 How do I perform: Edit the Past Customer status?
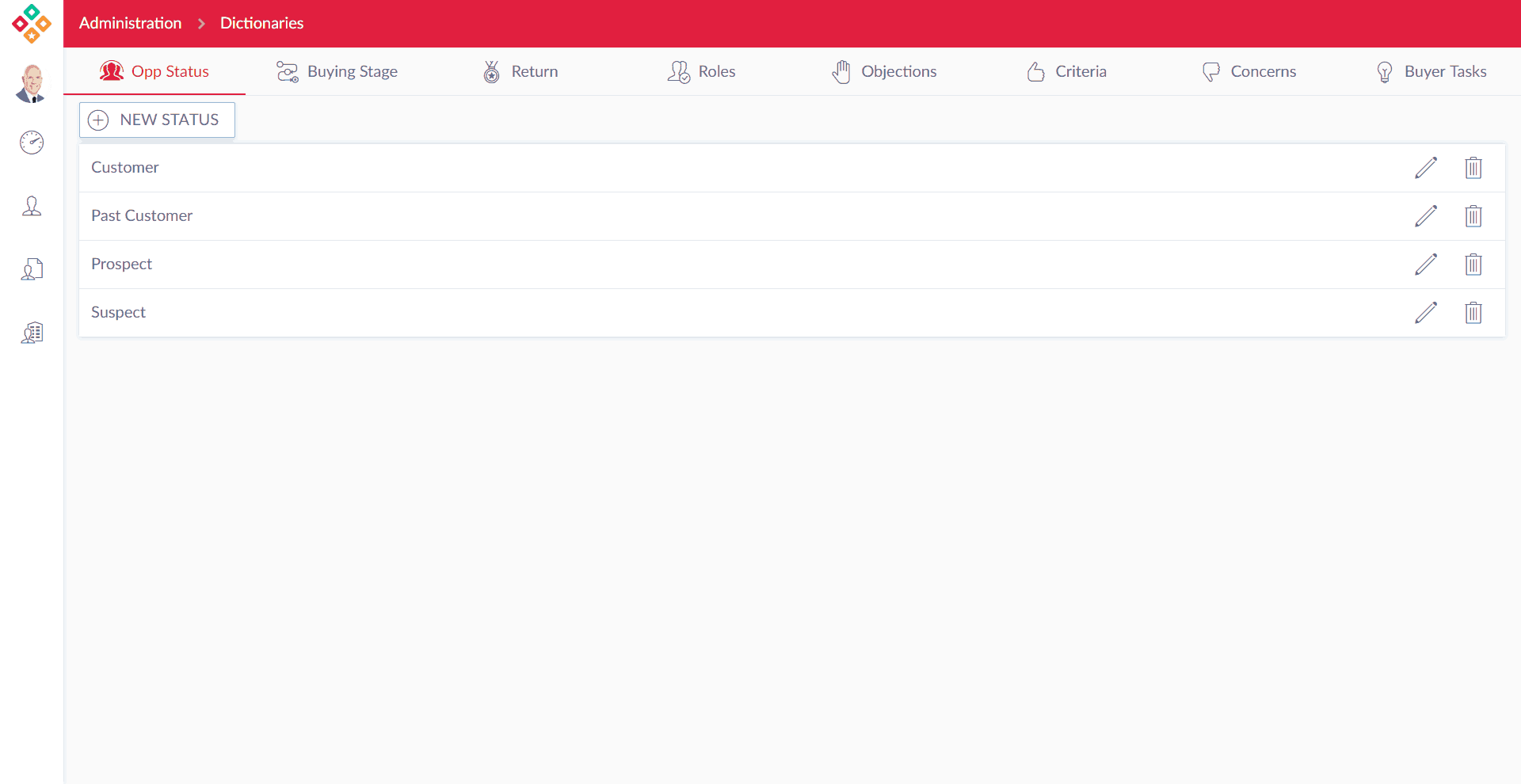[1426, 216]
